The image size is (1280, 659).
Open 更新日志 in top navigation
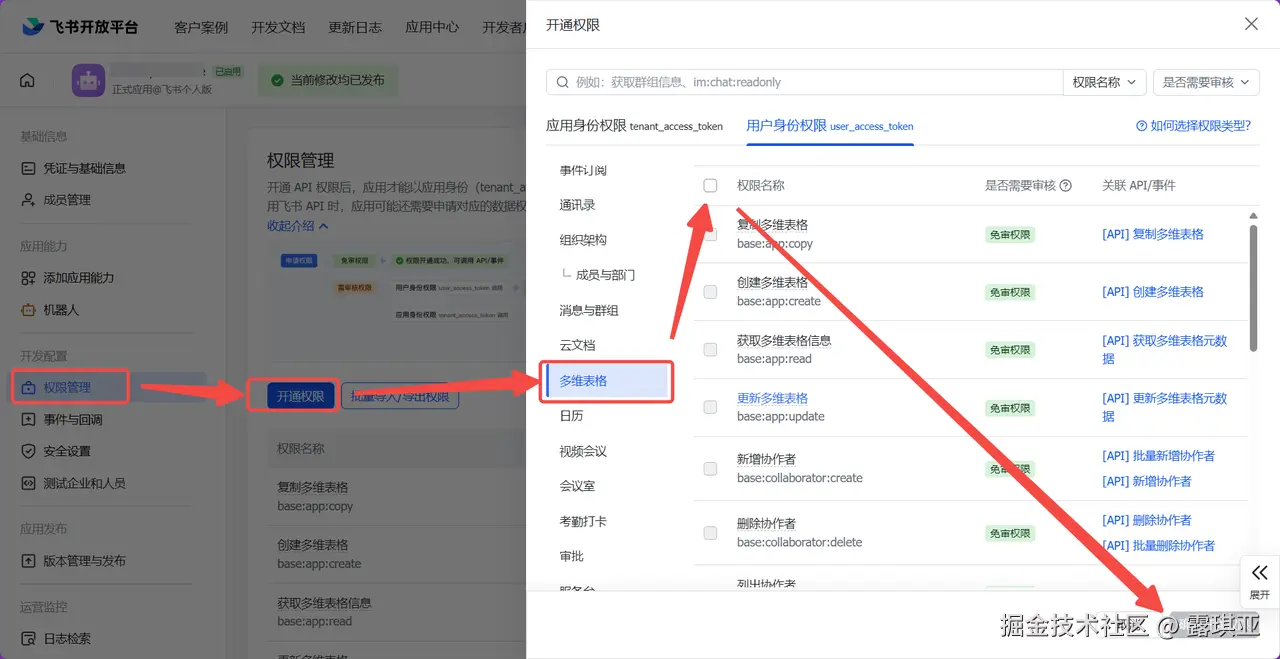click(x=355, y=27)
